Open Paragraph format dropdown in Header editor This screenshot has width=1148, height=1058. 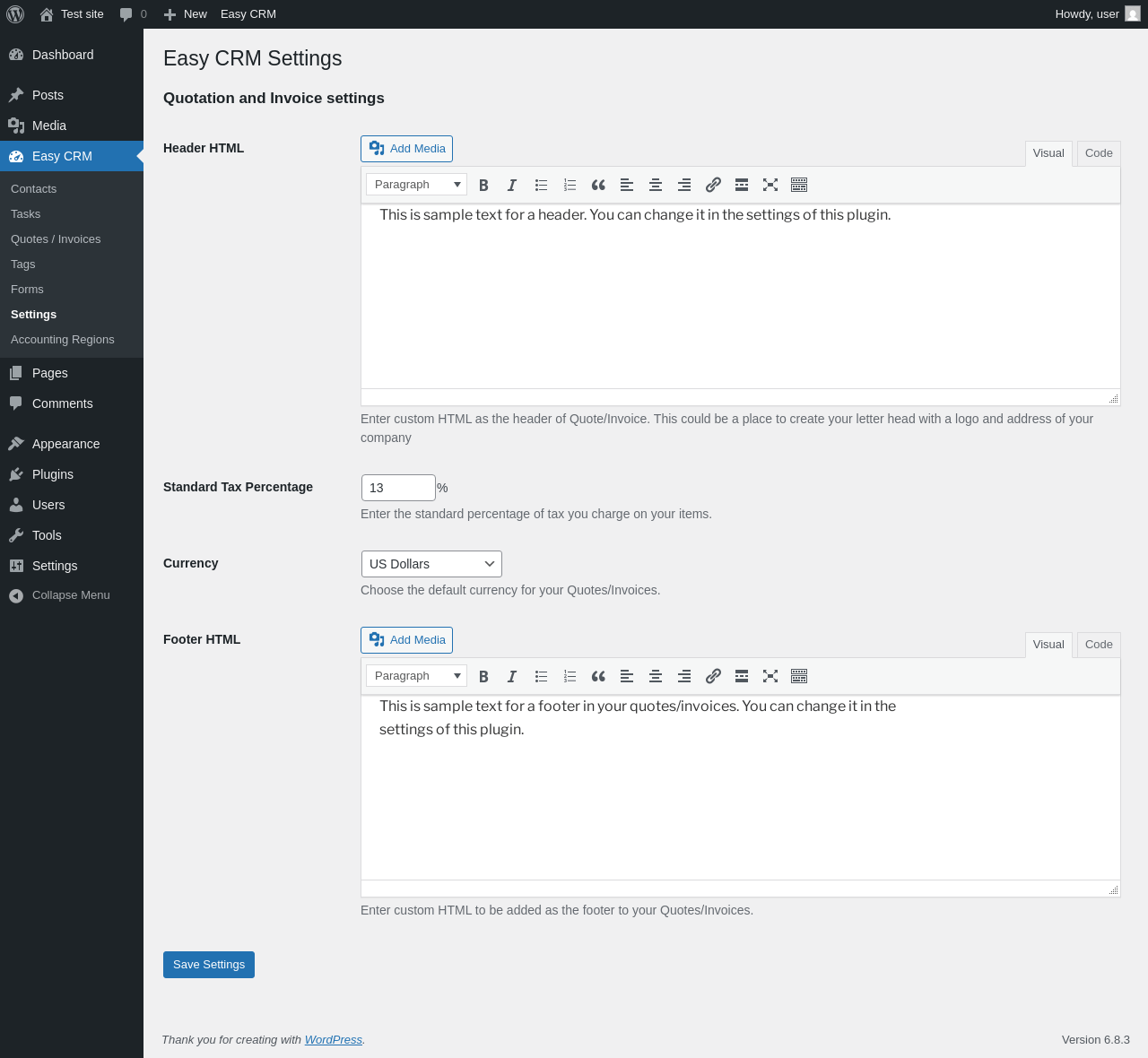click(416, 185)
